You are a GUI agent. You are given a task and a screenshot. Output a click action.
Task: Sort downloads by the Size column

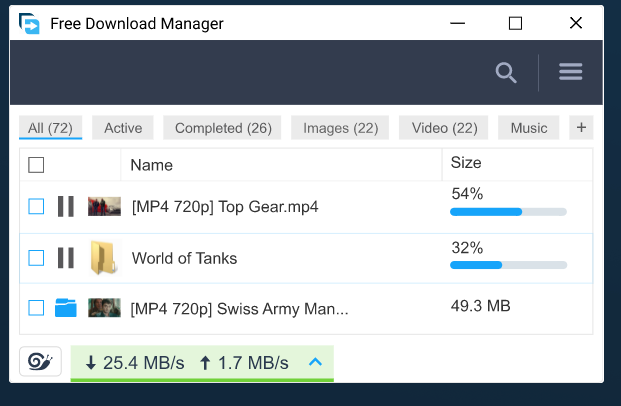pyautogui.click(x=466, y=163)
